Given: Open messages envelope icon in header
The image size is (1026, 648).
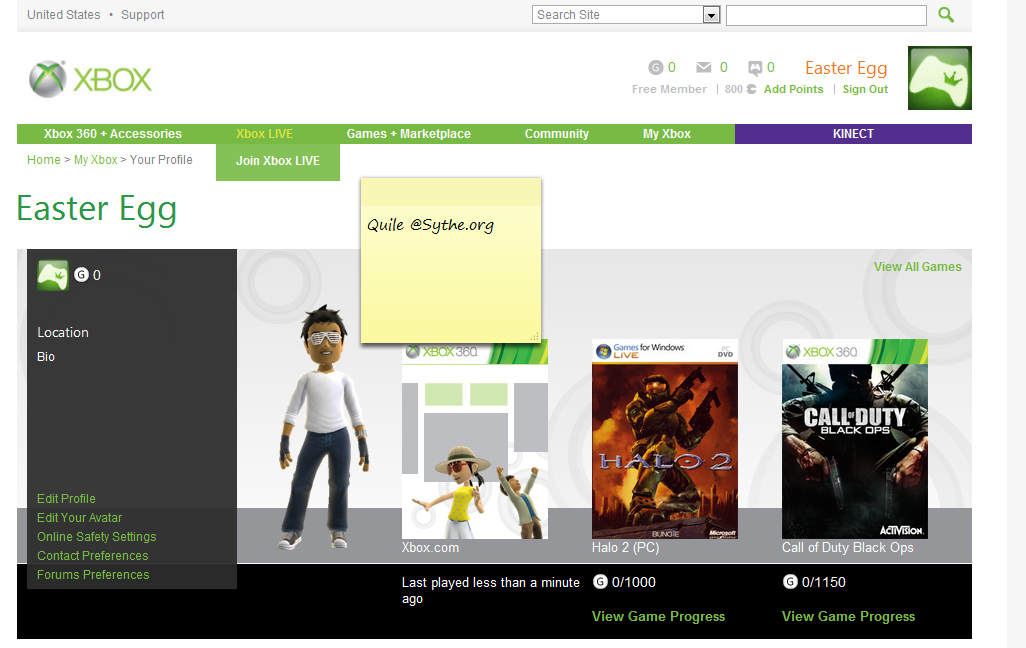Looking at the screenshot, I should tap(703, 67).
